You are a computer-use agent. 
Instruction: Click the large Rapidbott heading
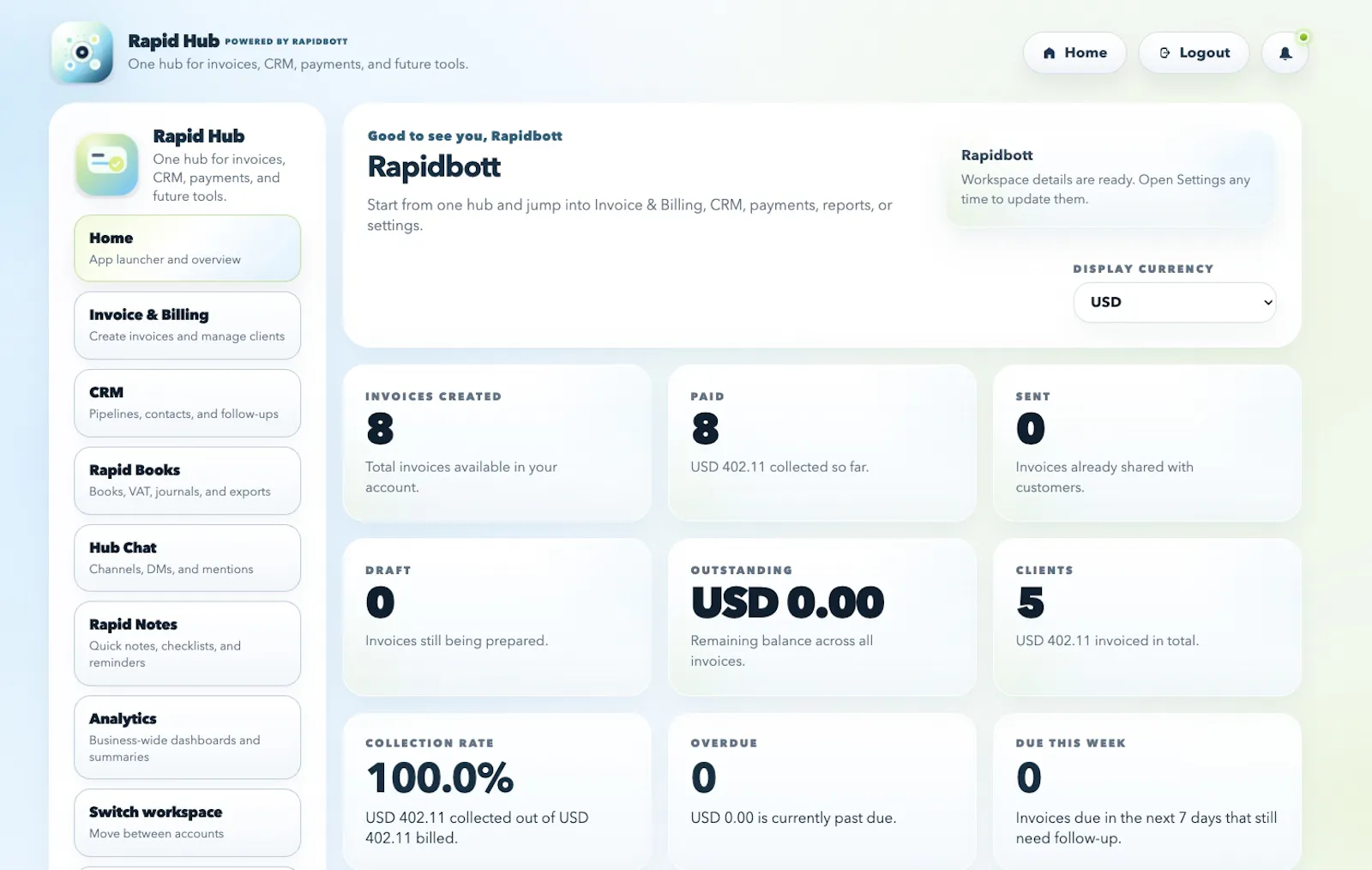tap(434, 166)
